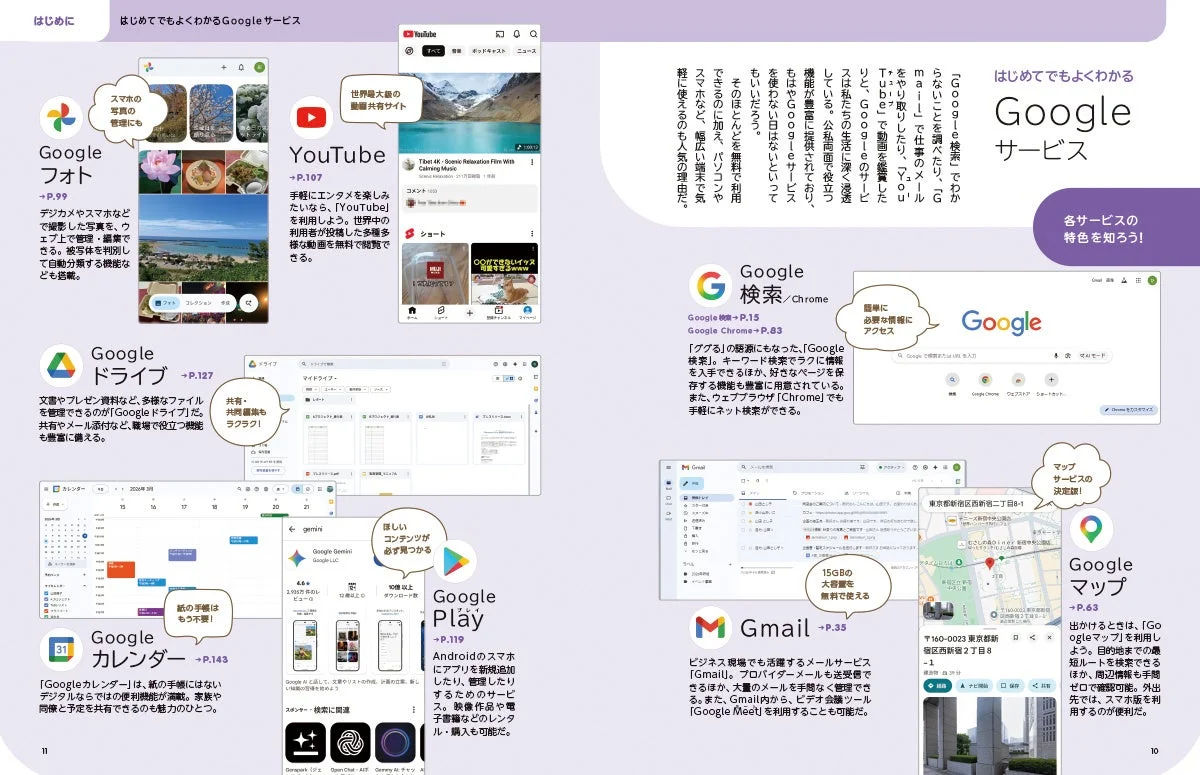This screenshot has width=1200, height=775.
Task: Expand the マイドライブ dropdown in Drive
Action: click(319, 377)
